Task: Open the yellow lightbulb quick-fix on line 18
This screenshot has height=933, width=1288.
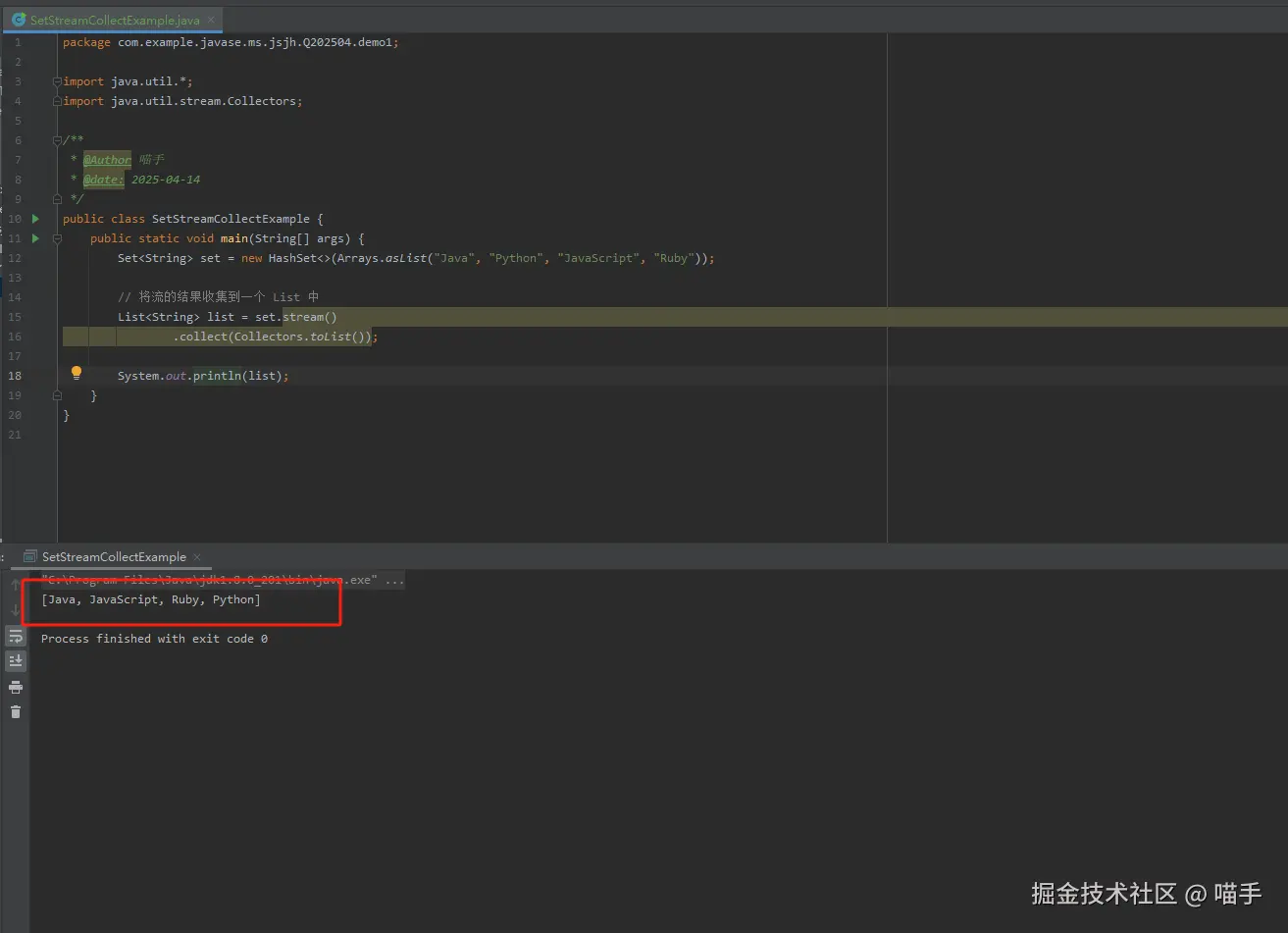Action: pyautogui.click(x=77, y=373)
